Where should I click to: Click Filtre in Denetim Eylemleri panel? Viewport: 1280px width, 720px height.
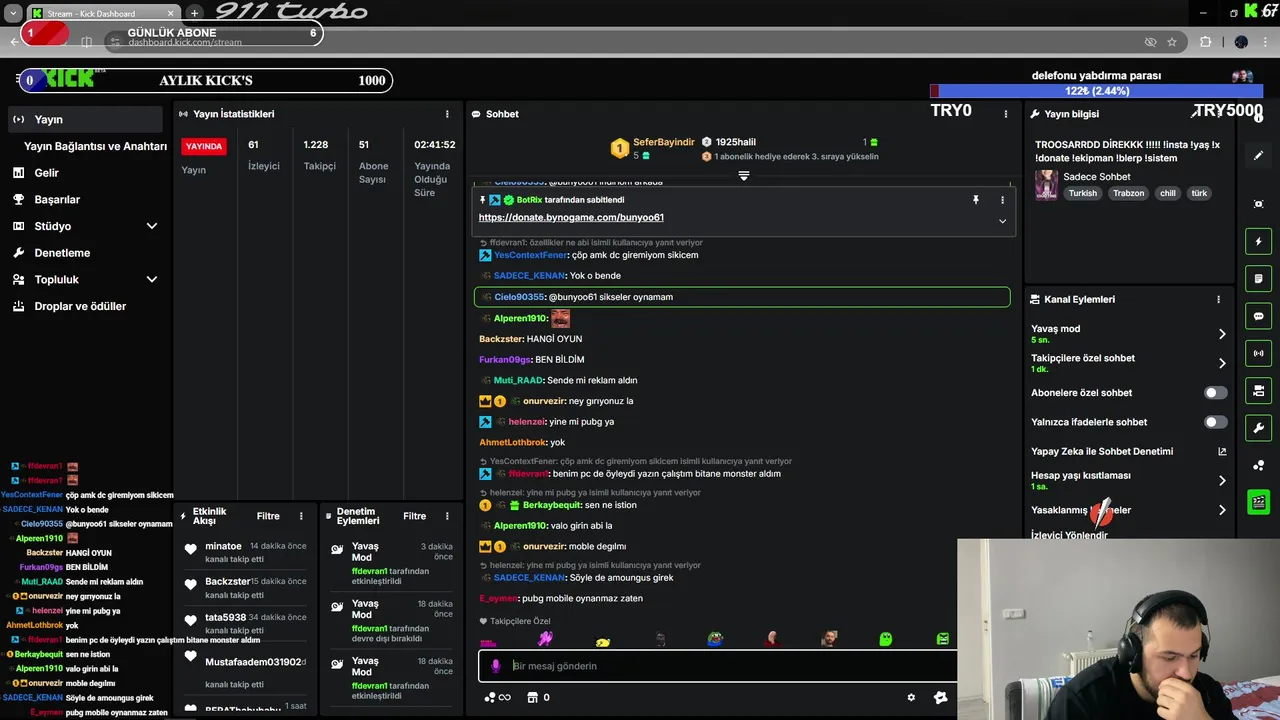coord(414,516)
